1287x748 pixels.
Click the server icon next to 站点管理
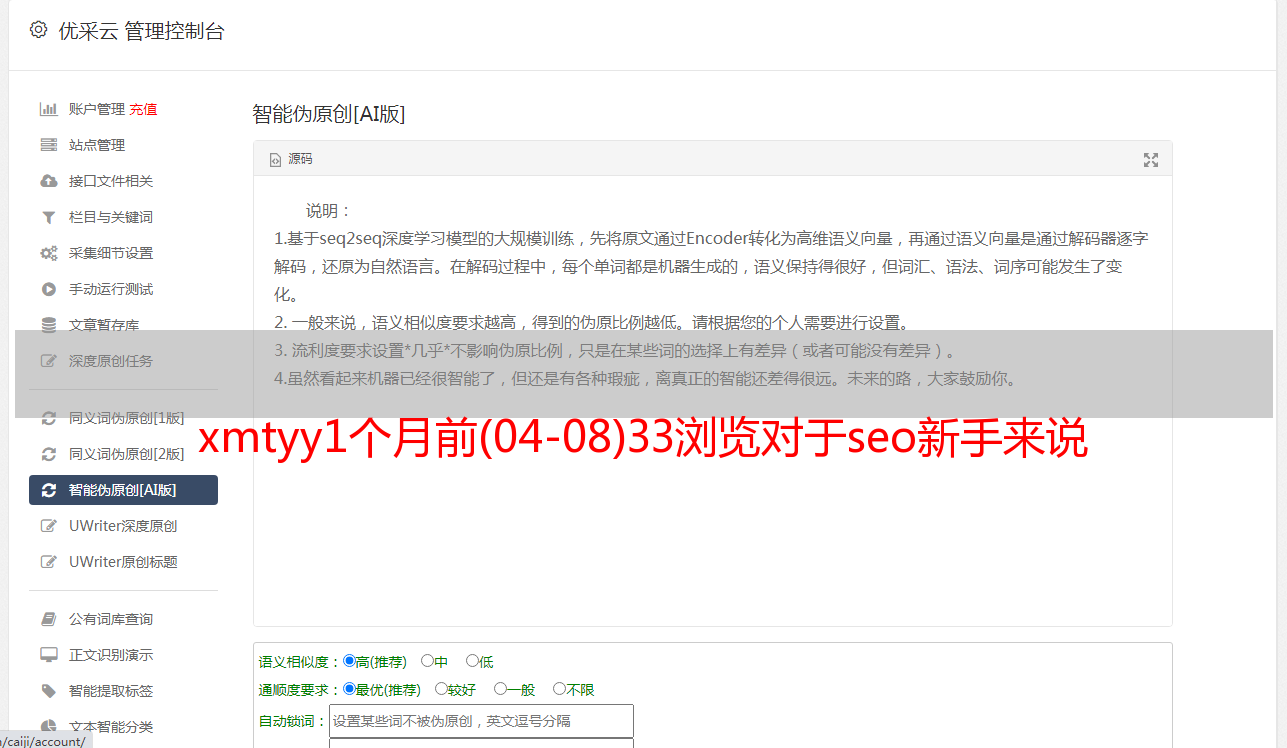point(48,145)
